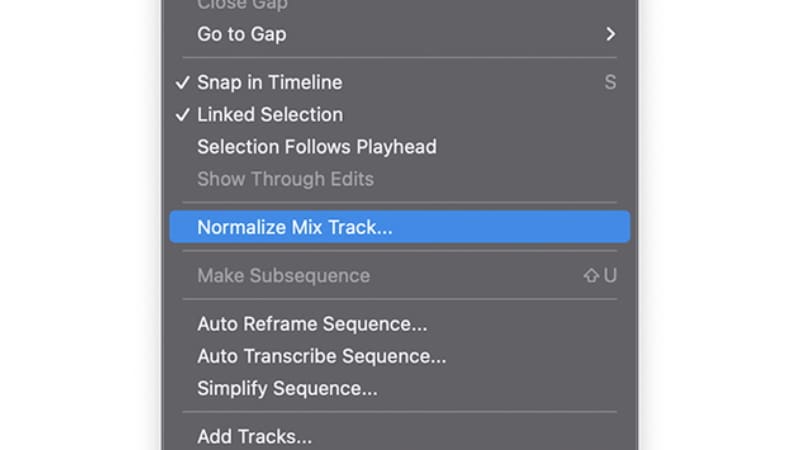Expand the Go to Gap submenu arrow
Viewport: 800px width, 450px height.
[x=610, y=34]
